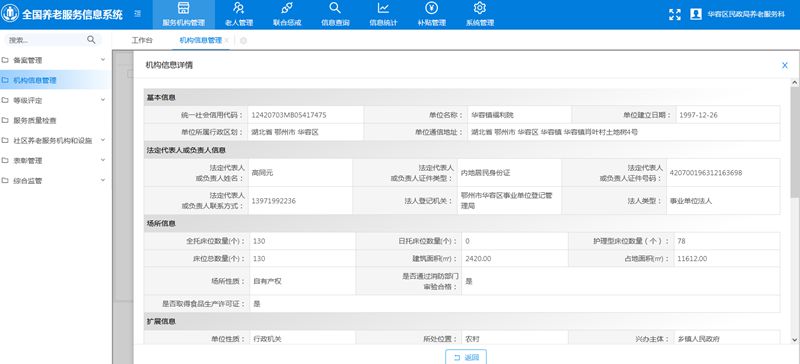Select the 基本信息 section header
This screenshot has height=364, width=800.
pos(161,97)
